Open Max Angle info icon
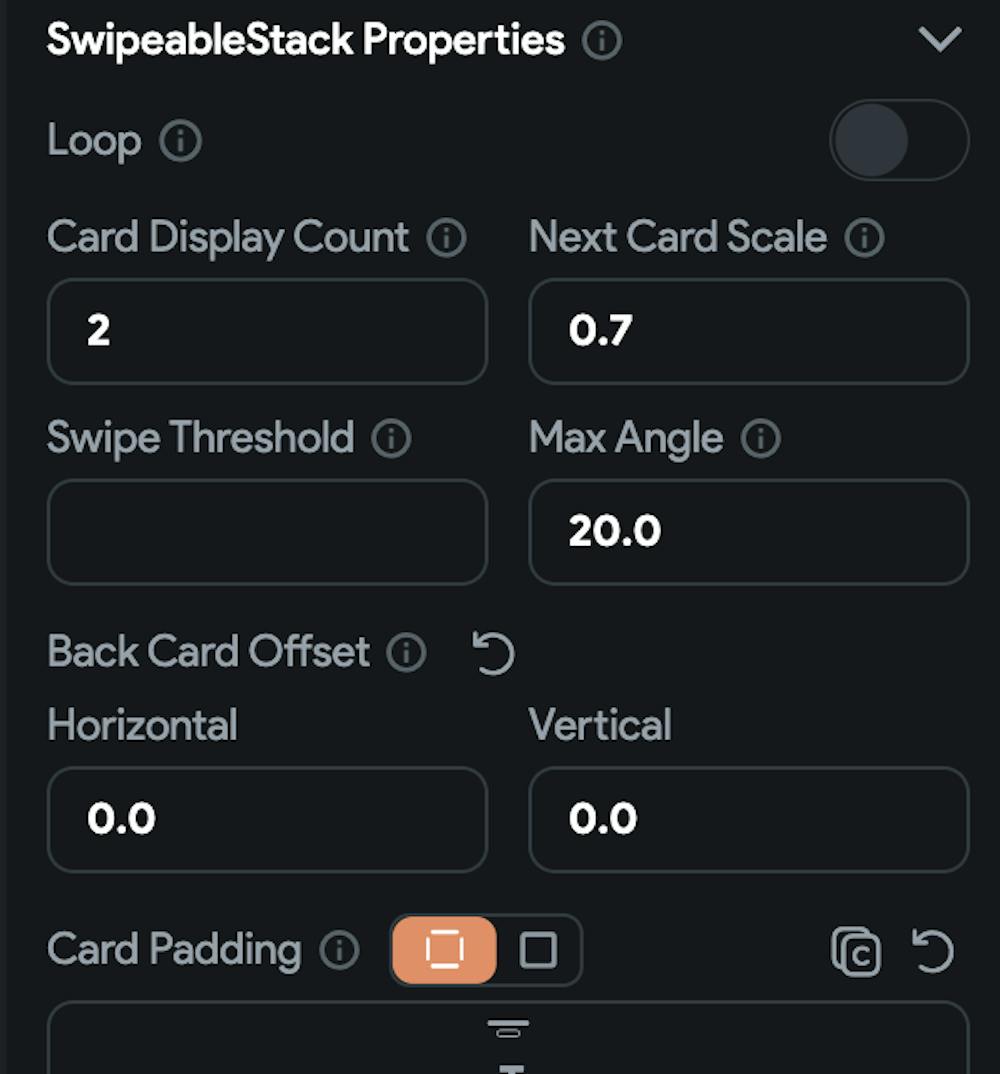The image size is (1000, 1074). 760,438
